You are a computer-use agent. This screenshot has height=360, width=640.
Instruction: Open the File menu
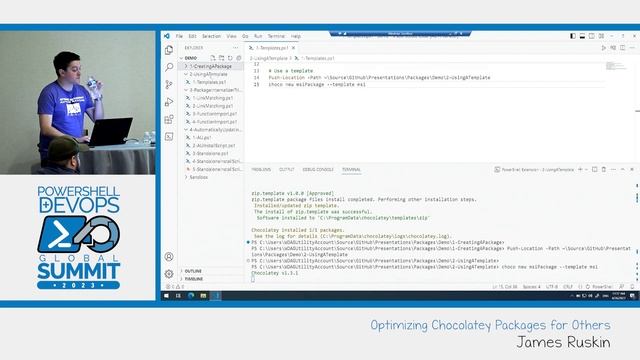179,36
